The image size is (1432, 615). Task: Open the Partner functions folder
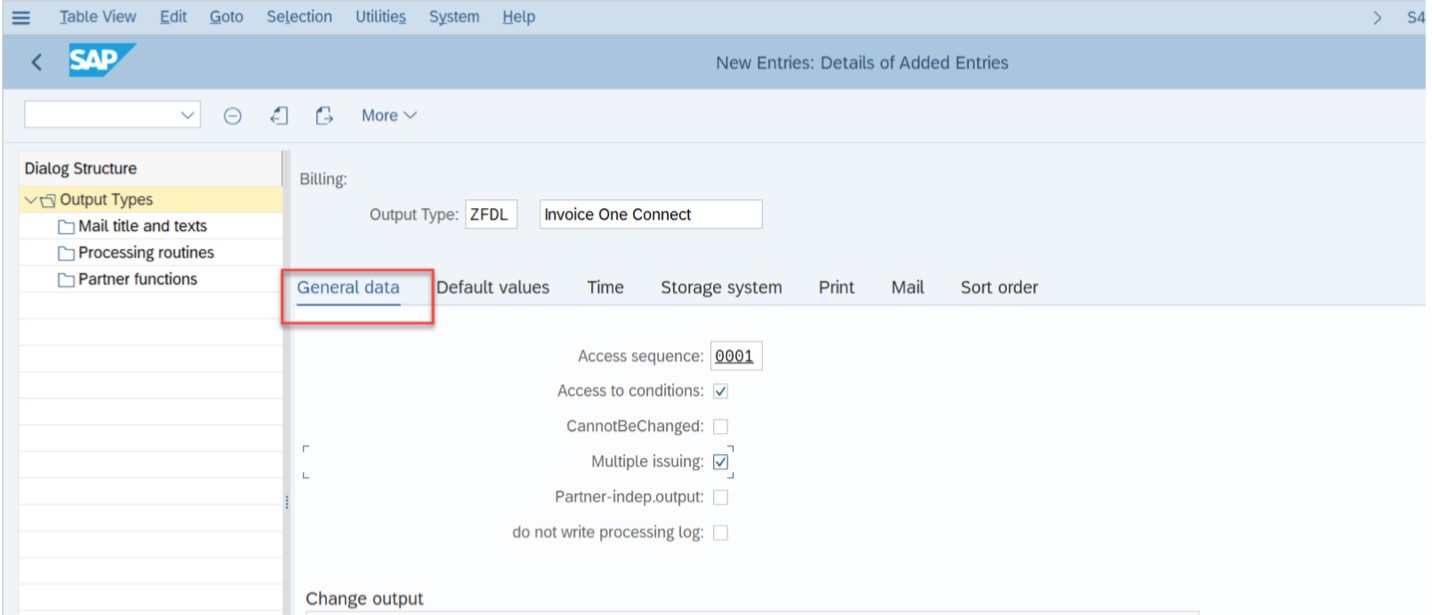[x=137, y=279]
